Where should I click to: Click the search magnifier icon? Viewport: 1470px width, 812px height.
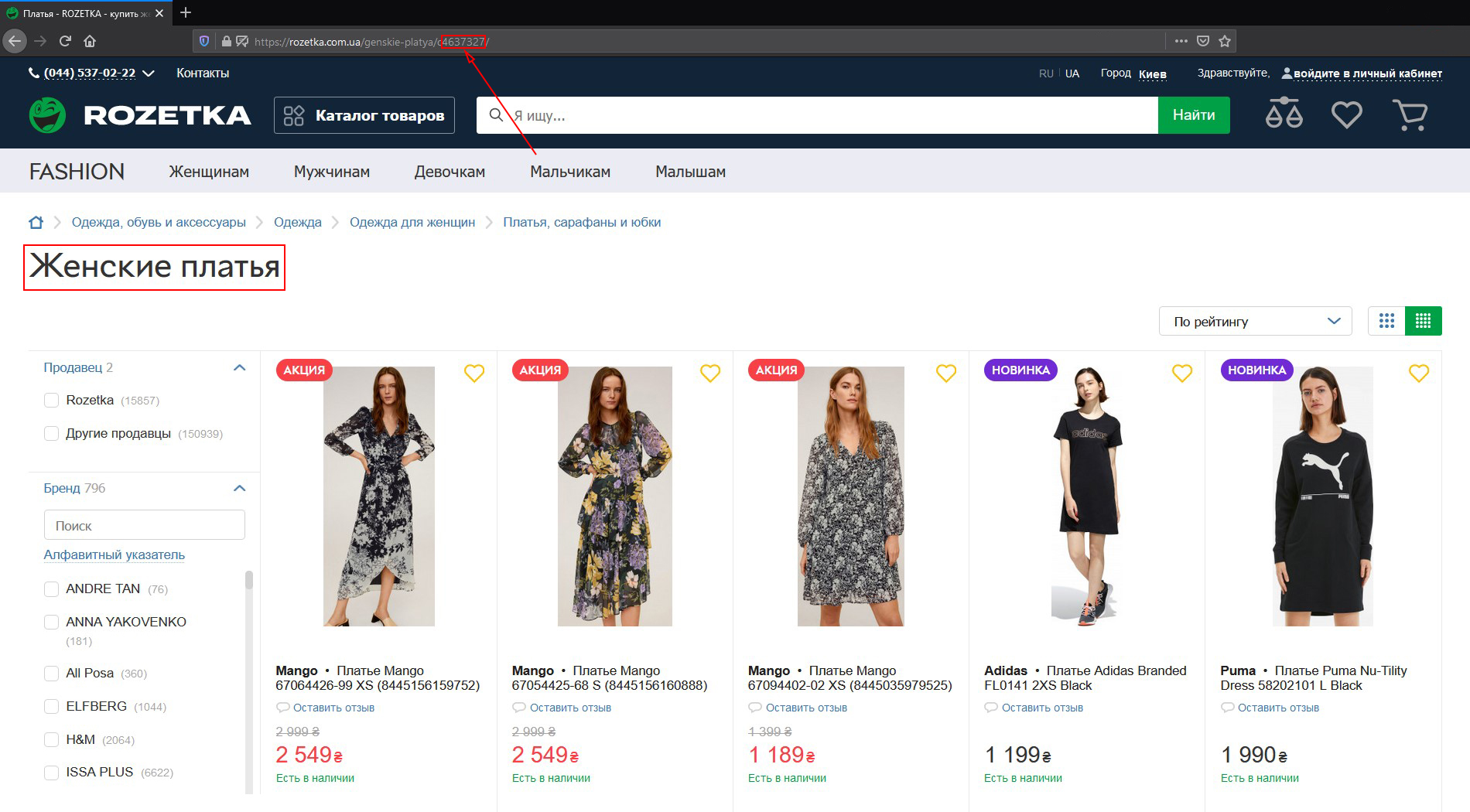point(497,115)
